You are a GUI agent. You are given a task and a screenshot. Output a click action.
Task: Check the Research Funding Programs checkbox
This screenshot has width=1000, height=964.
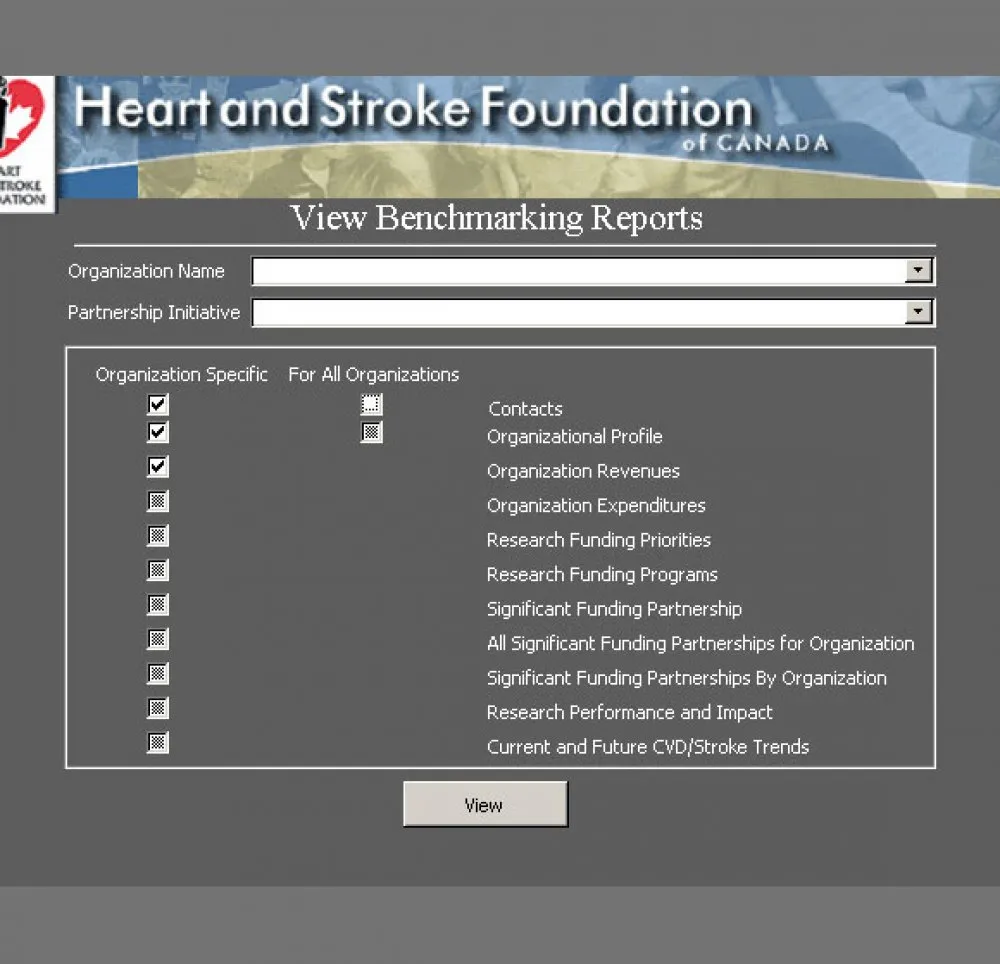[158, 570]
